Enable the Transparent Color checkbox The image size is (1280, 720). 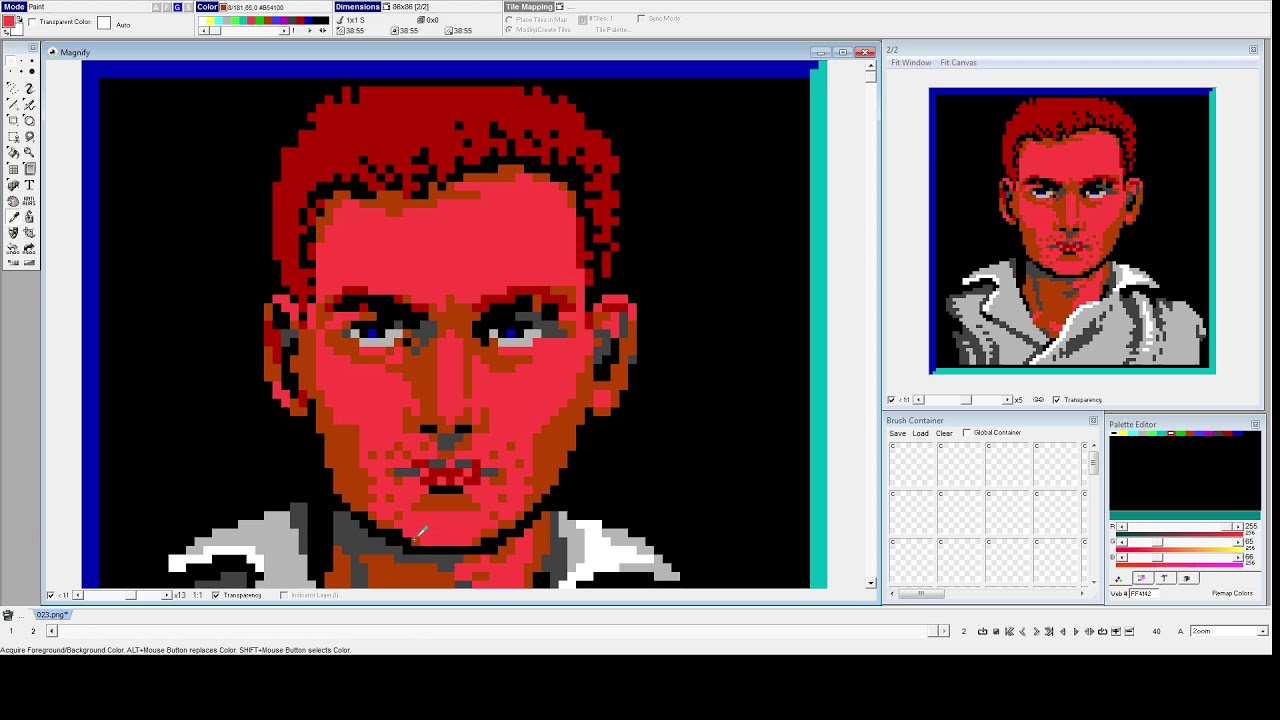pyautogui.click(x=33, y=22)
